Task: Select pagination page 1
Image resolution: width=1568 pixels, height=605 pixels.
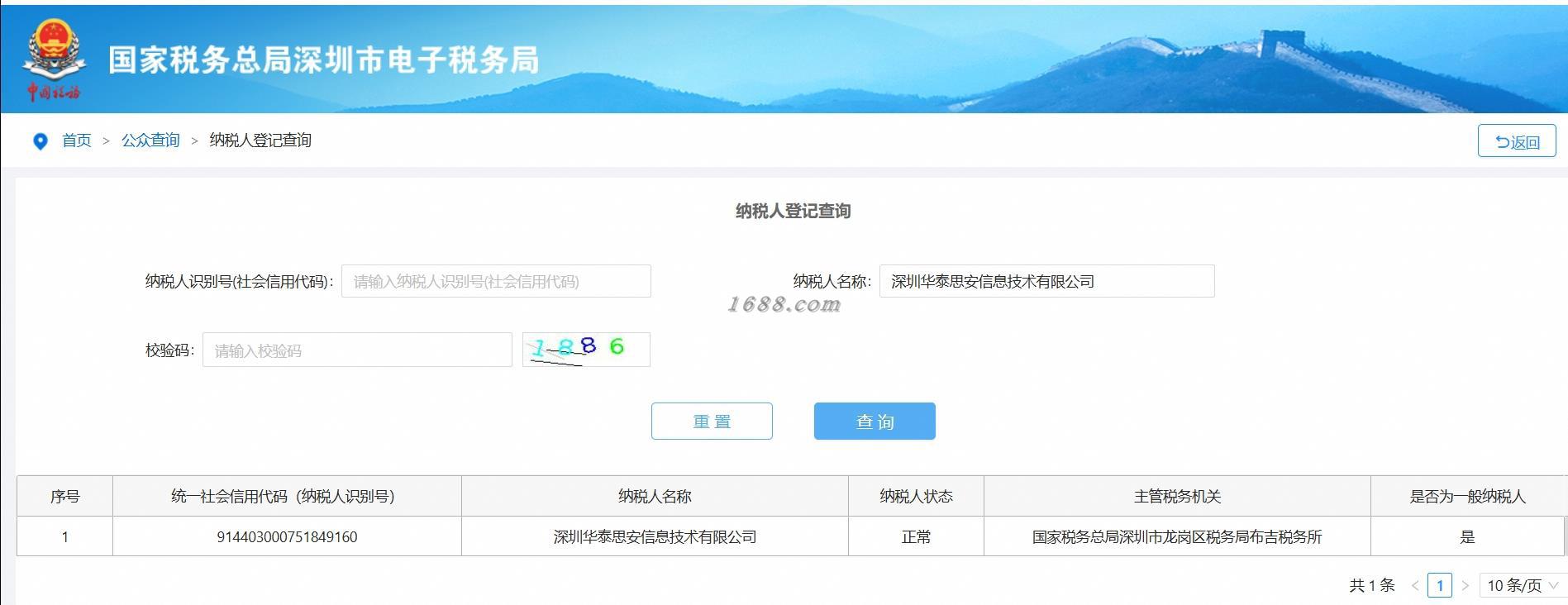Action: point(1440,585)
